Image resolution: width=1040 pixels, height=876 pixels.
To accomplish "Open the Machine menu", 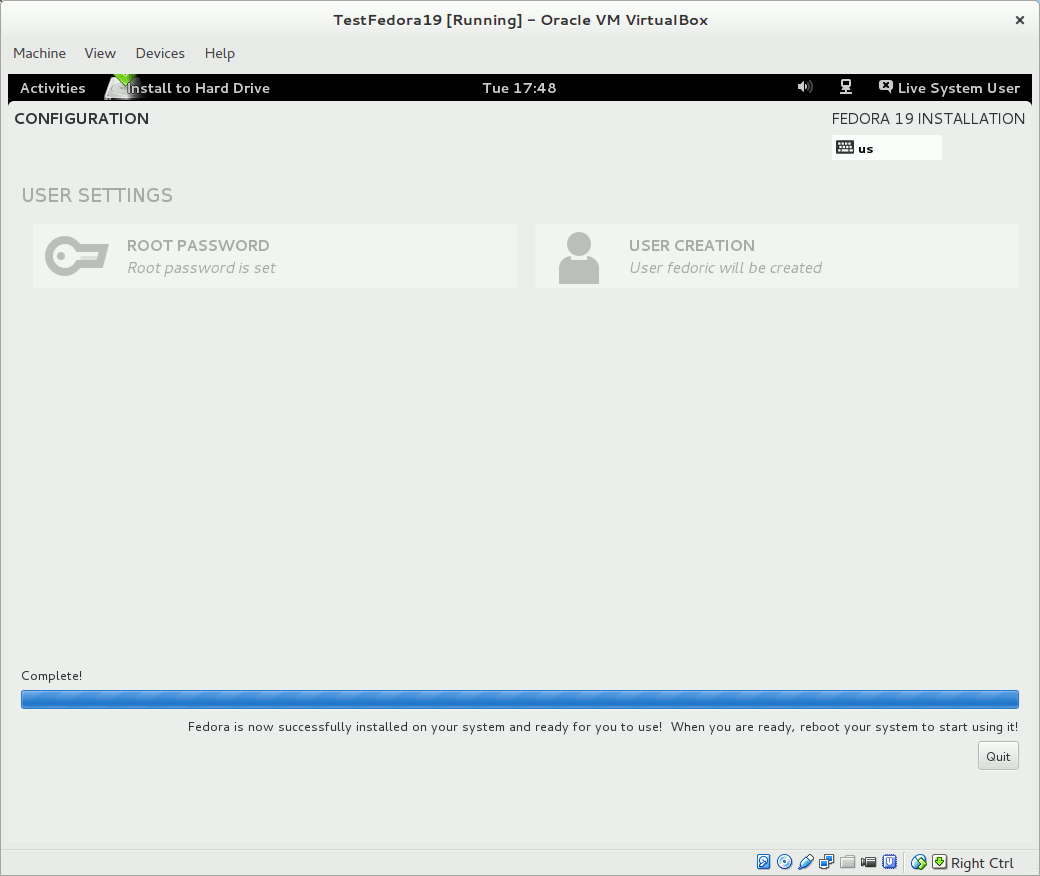I will (x=40, y=53).
